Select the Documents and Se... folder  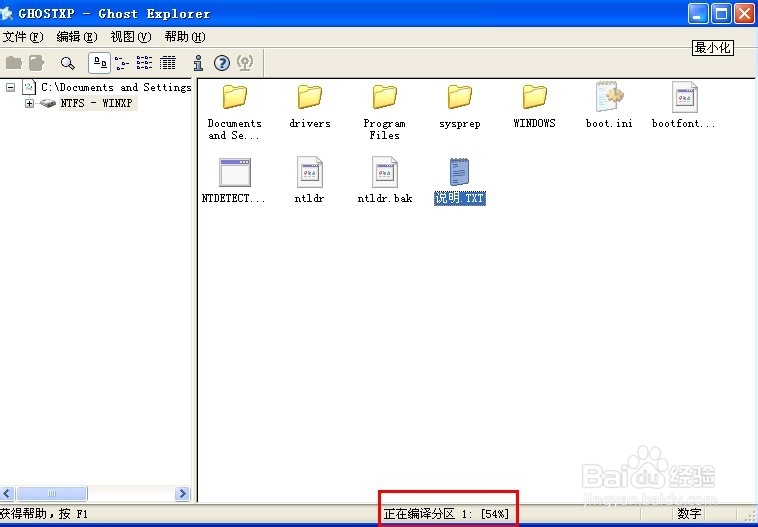(x=234, y=112)
